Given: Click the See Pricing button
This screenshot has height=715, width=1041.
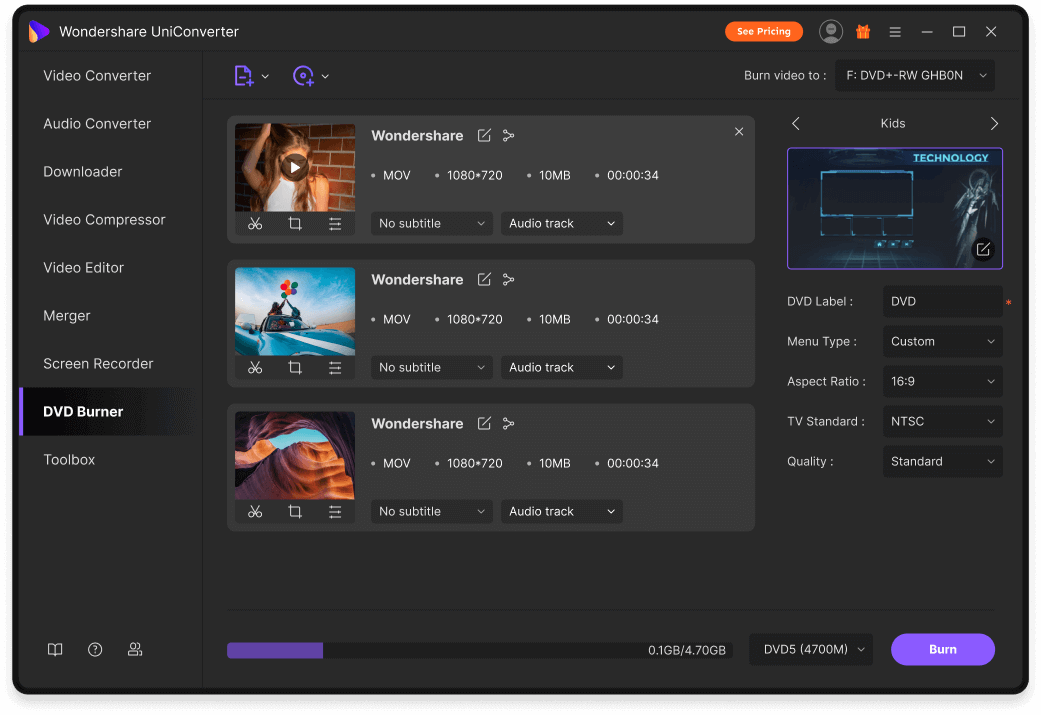Looking at the screenshot, I should (763, 32).
